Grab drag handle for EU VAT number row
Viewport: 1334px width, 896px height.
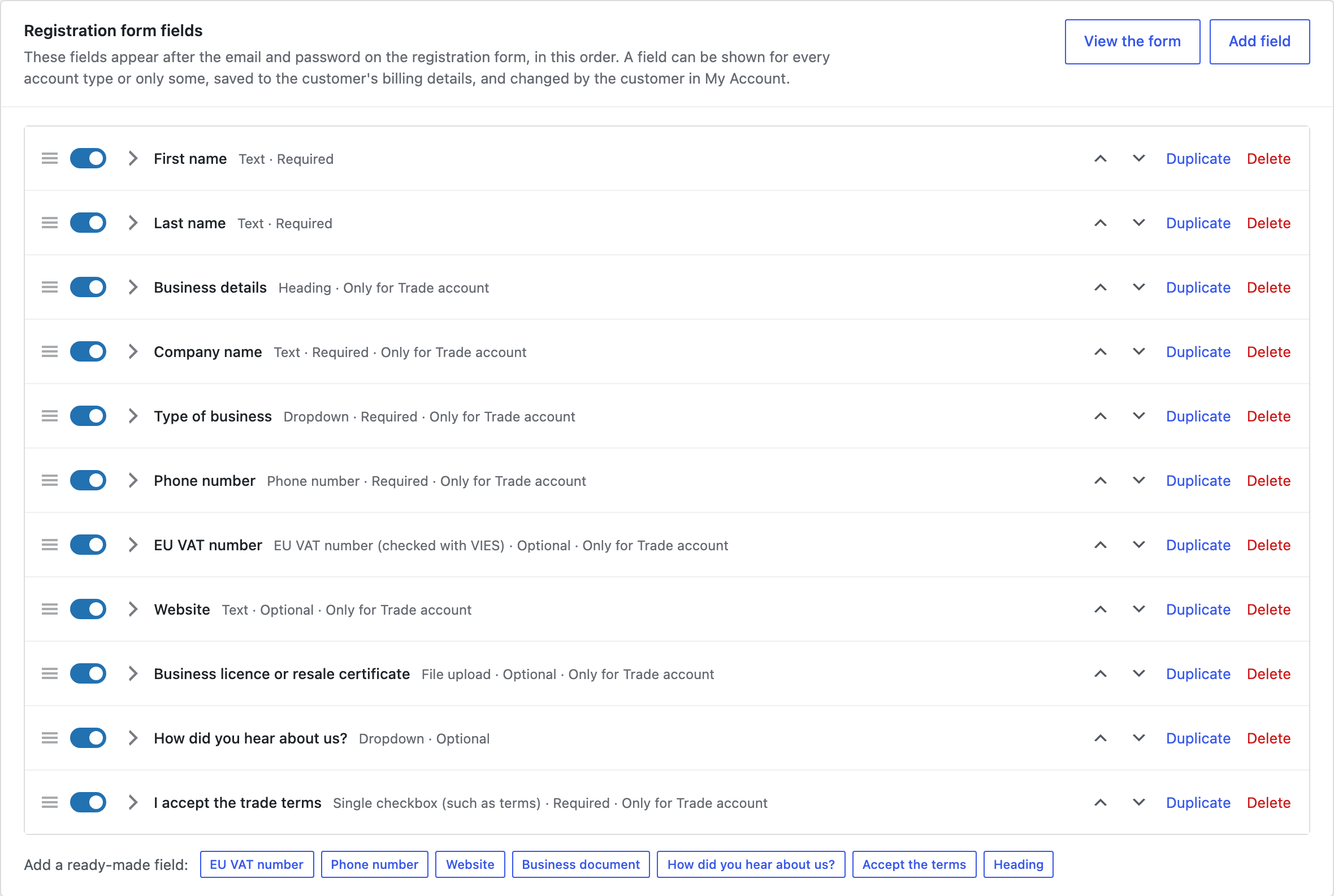tap(50, 545)
